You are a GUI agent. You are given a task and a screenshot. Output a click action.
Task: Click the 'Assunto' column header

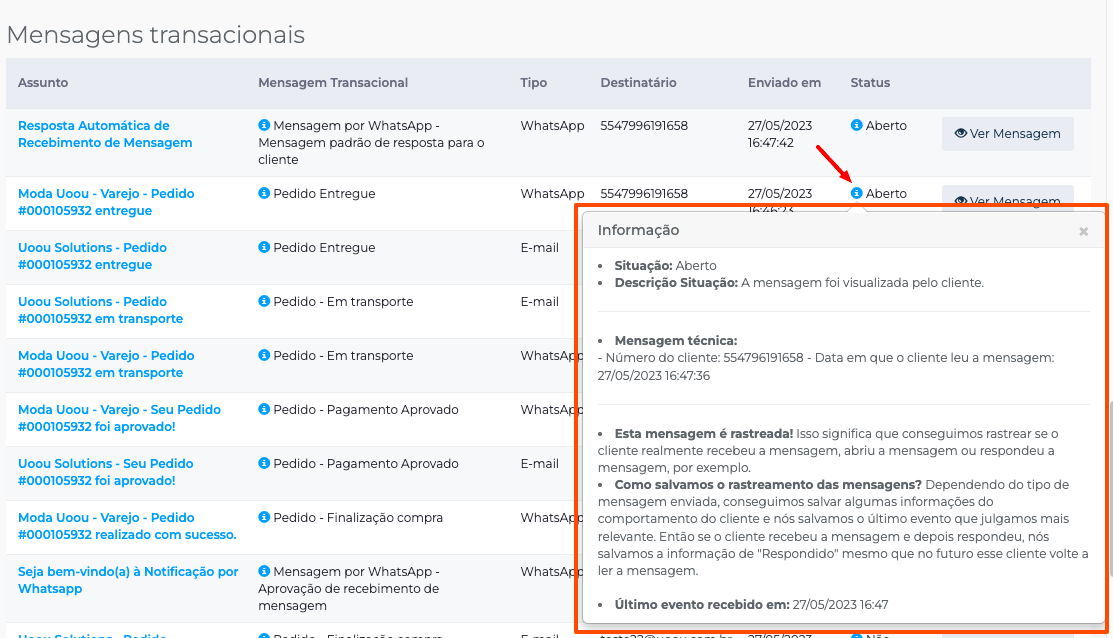pos(43,82)
